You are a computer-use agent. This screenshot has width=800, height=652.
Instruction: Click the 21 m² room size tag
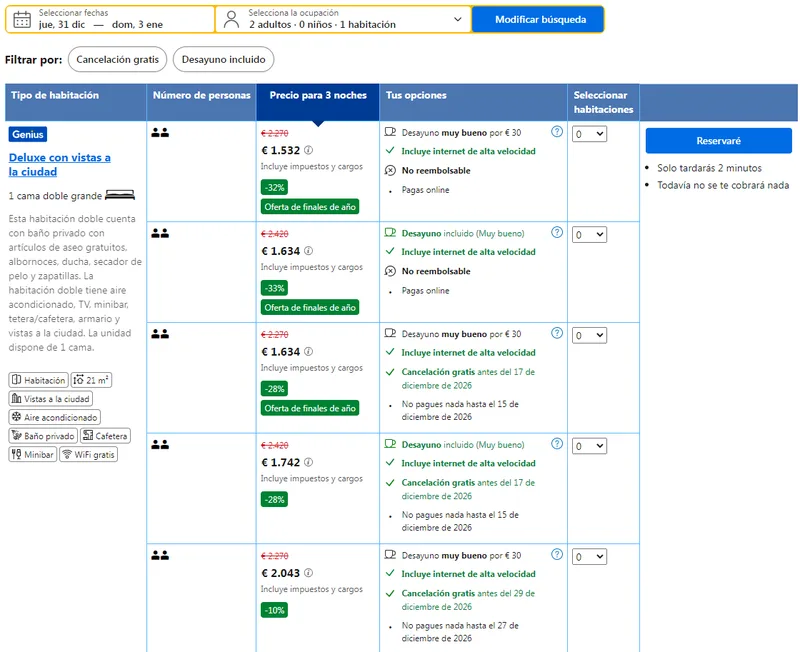91,380
